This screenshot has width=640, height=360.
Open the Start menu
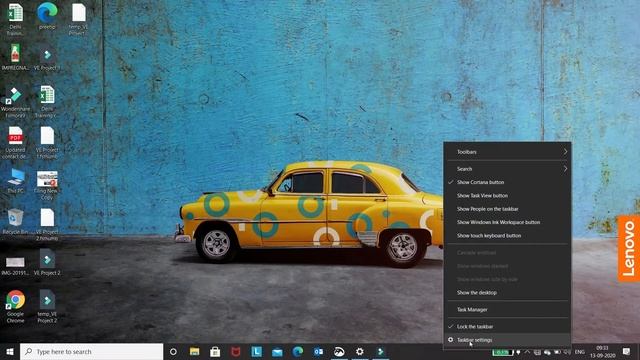(10, 351)
